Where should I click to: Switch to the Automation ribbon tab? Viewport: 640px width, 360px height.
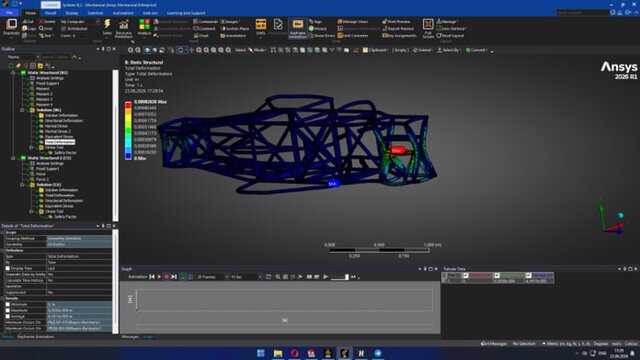click(123, 13)
